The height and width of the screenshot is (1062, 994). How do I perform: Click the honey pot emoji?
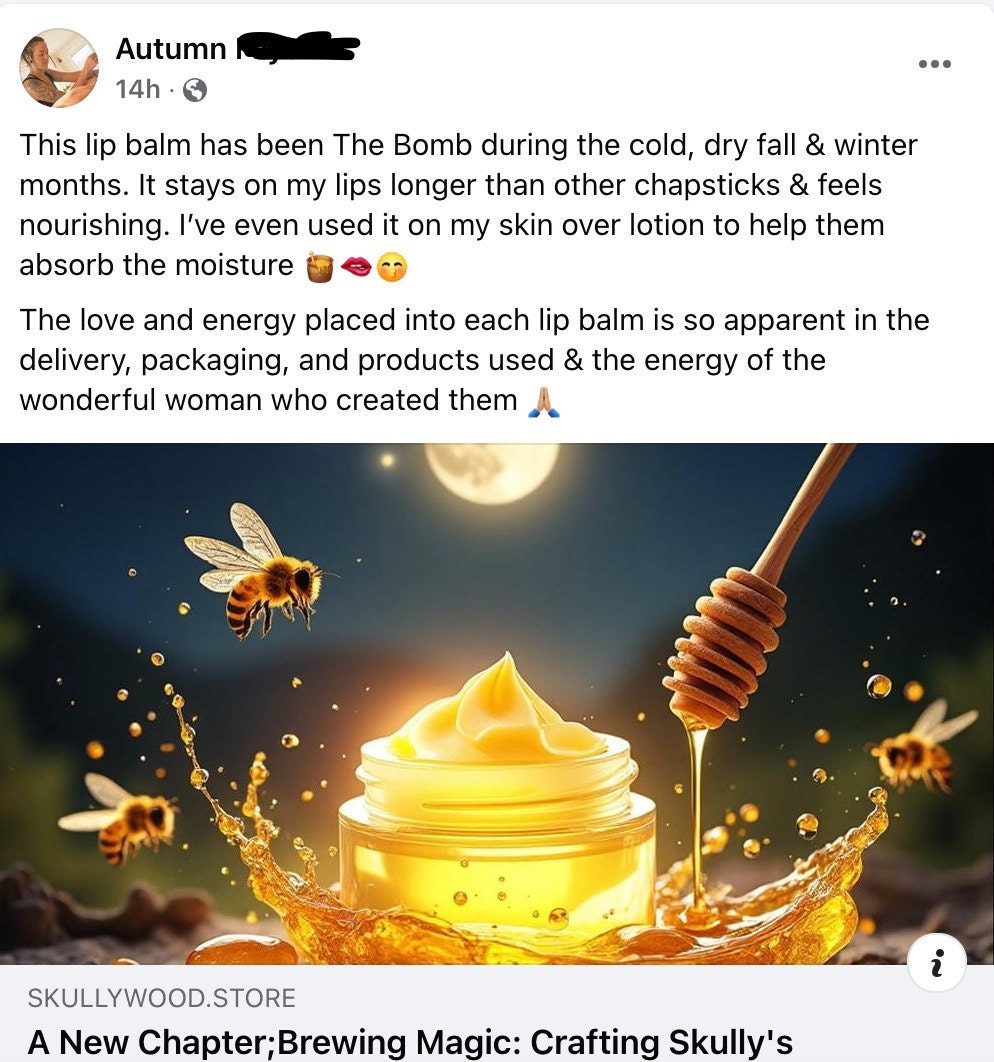tap(320, 268)
